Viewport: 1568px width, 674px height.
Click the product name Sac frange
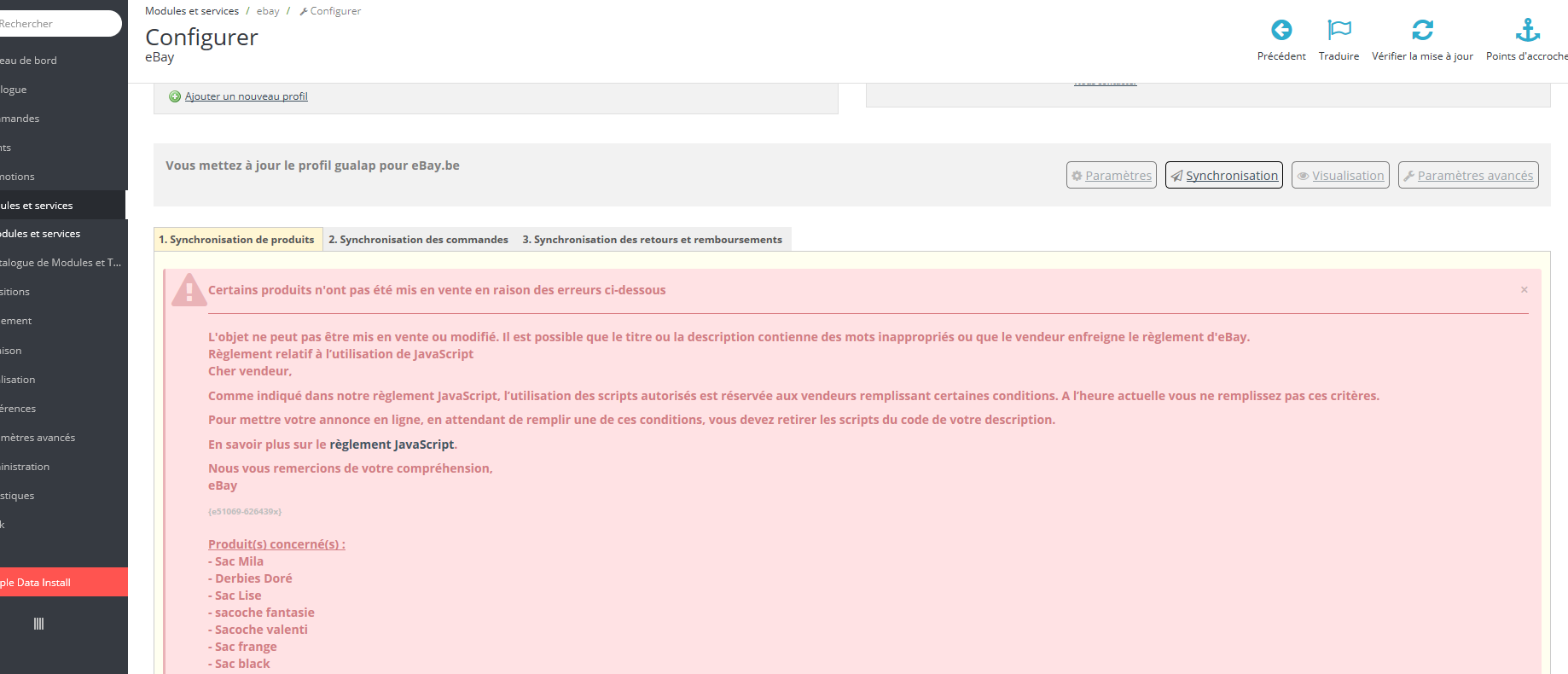[x=246, y=647]
